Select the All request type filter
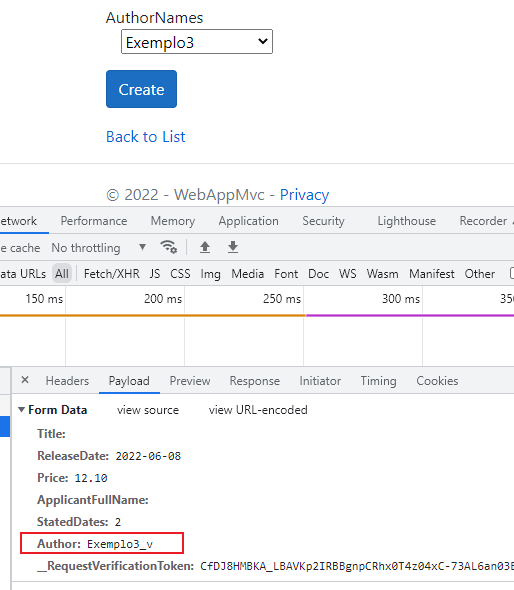 [x=62, y=274]
